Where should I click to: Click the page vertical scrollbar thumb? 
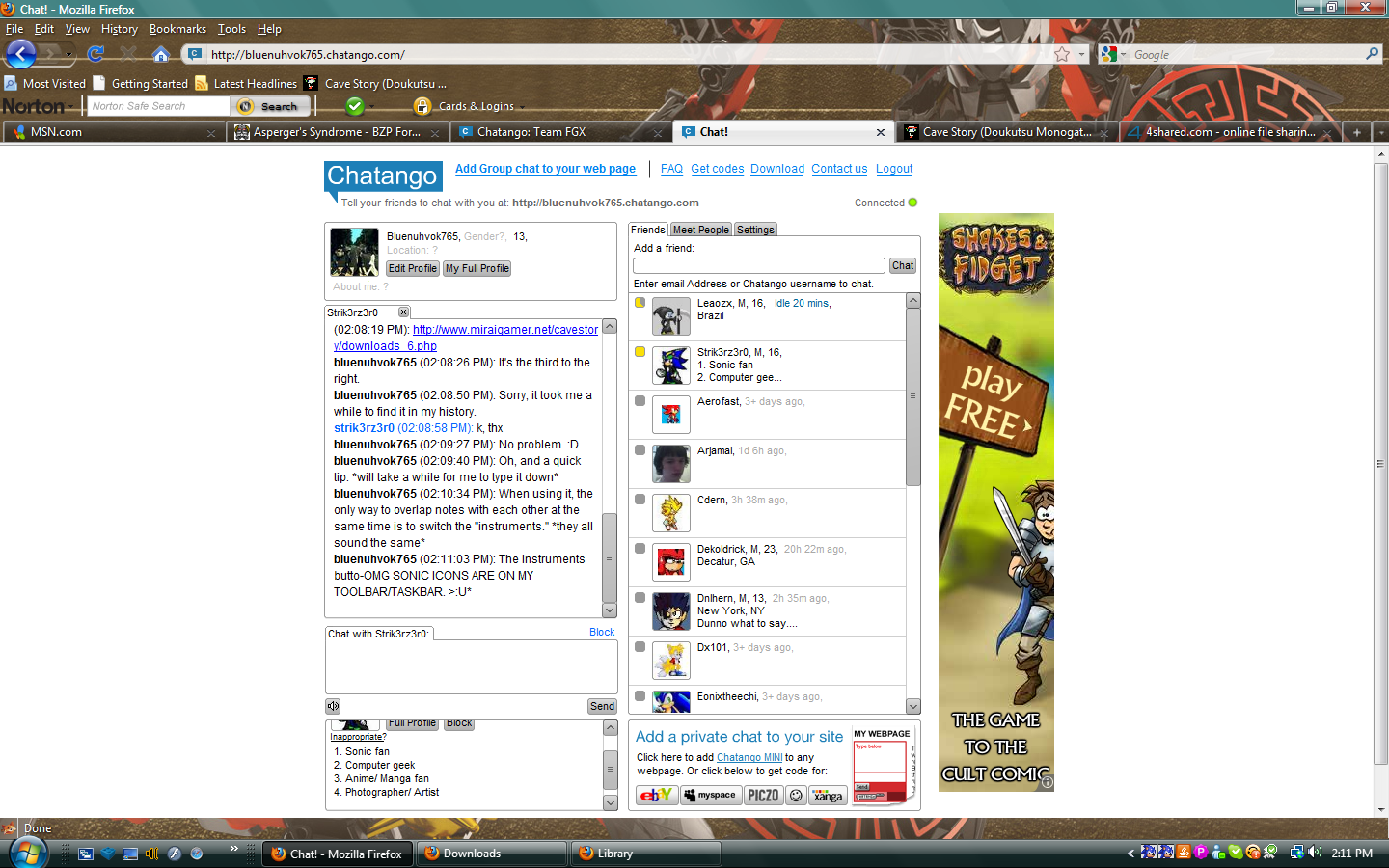[1380, 463]
